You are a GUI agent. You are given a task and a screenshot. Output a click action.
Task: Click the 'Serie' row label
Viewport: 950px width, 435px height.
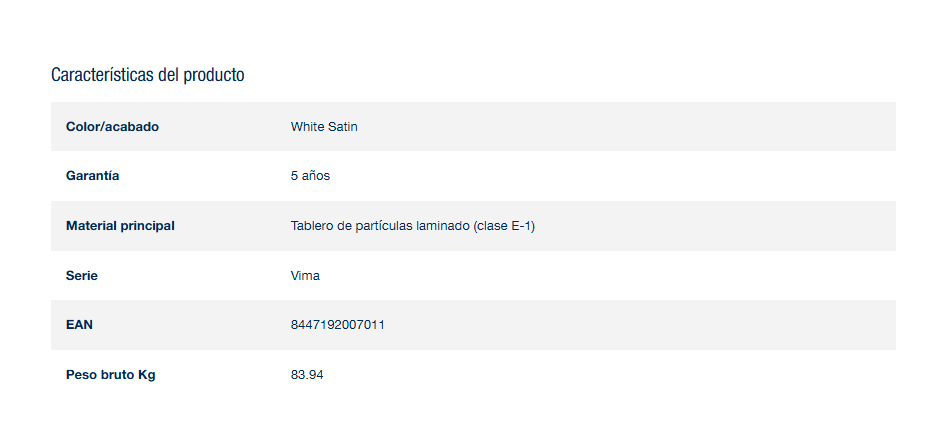click(82, 276)
